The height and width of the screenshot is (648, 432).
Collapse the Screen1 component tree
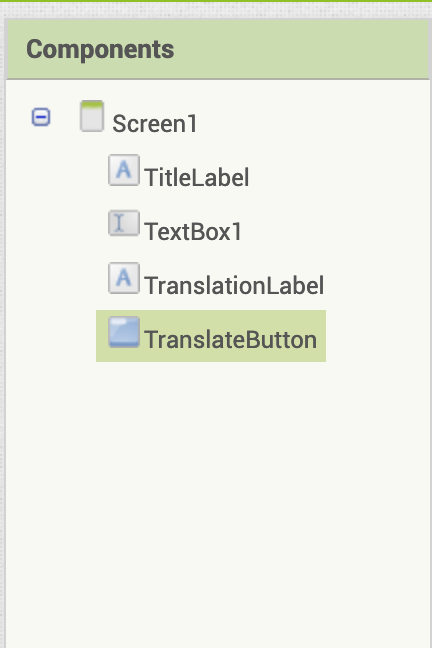click(x=41, y=117)
